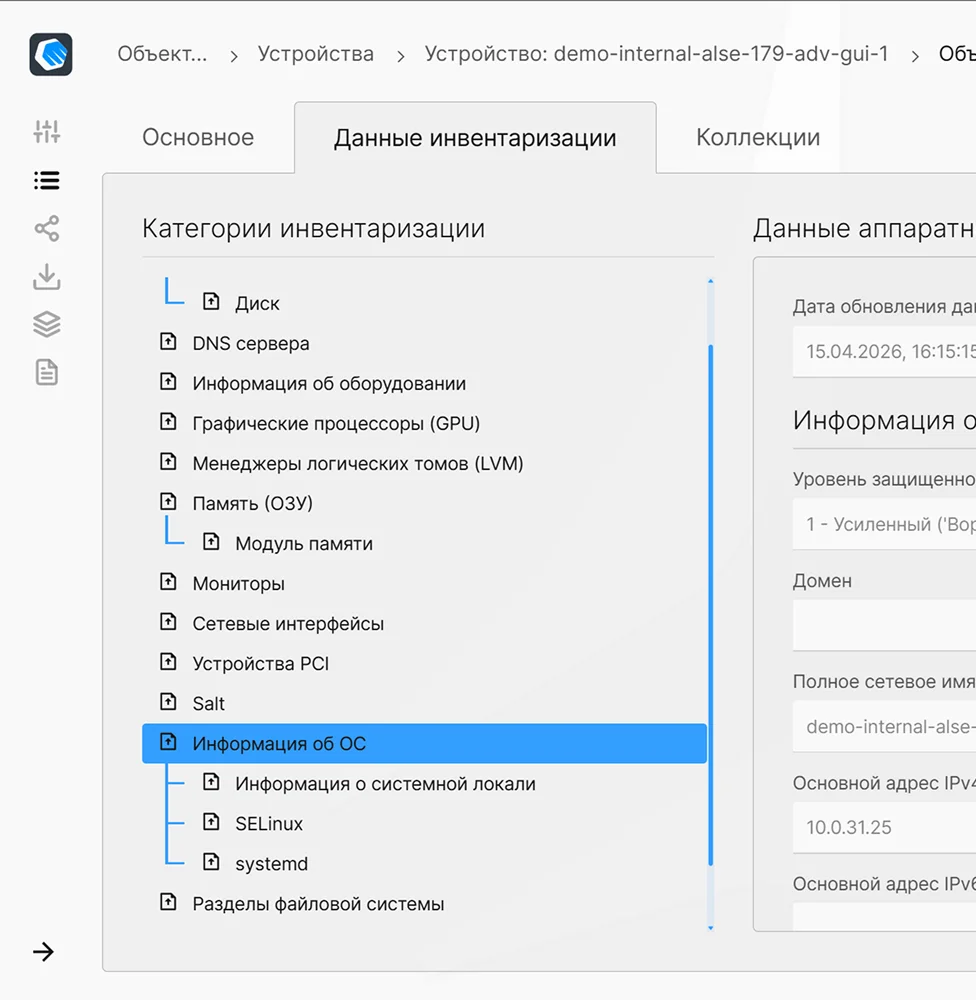This screenshot has height=1000, width=976.
Task: Select the Диск category
Action: 257,304
